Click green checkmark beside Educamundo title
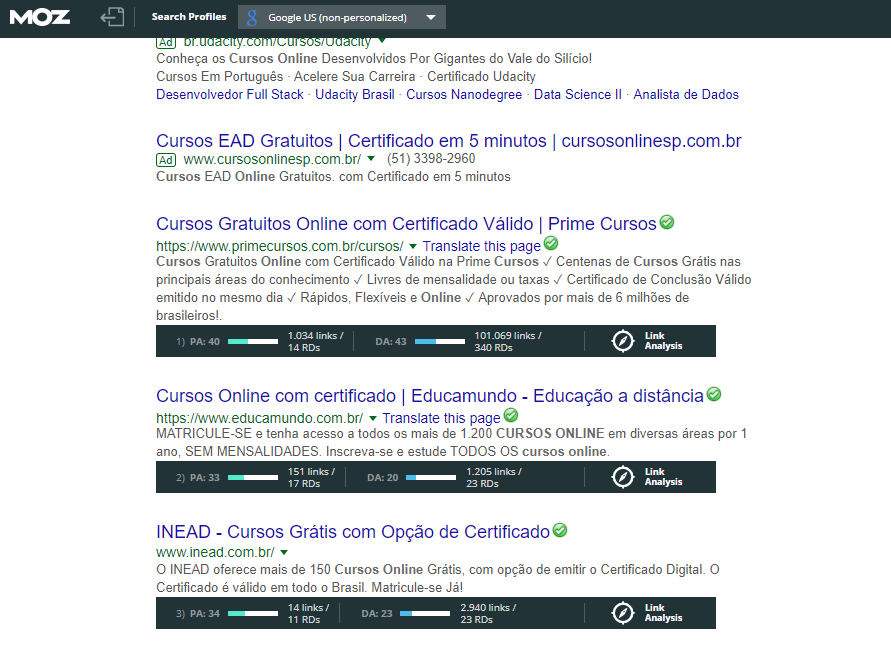The image size is (891, 652). click(x=714, y=394)
